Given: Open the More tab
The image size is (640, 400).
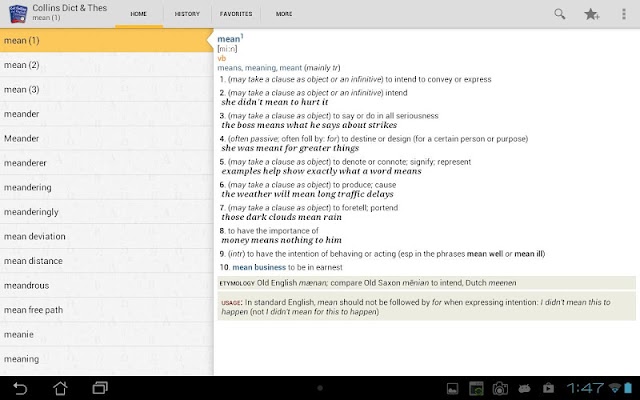Looking at the screenshot, I should point(284,14).
